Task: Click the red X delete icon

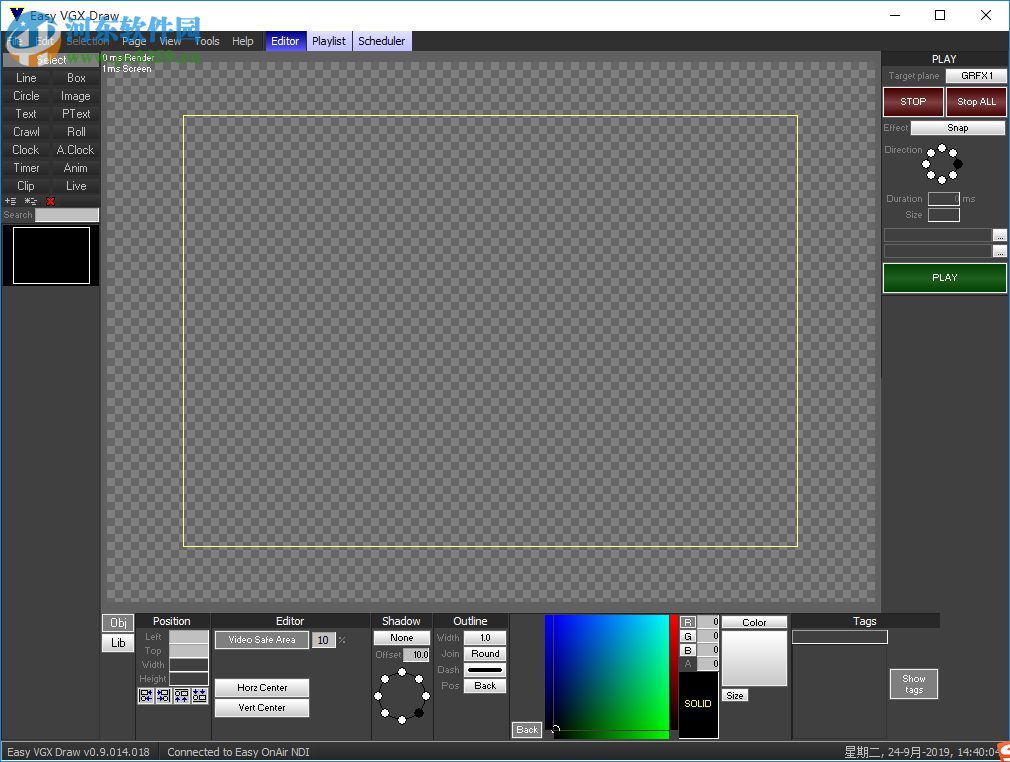Action: [50, 201]
